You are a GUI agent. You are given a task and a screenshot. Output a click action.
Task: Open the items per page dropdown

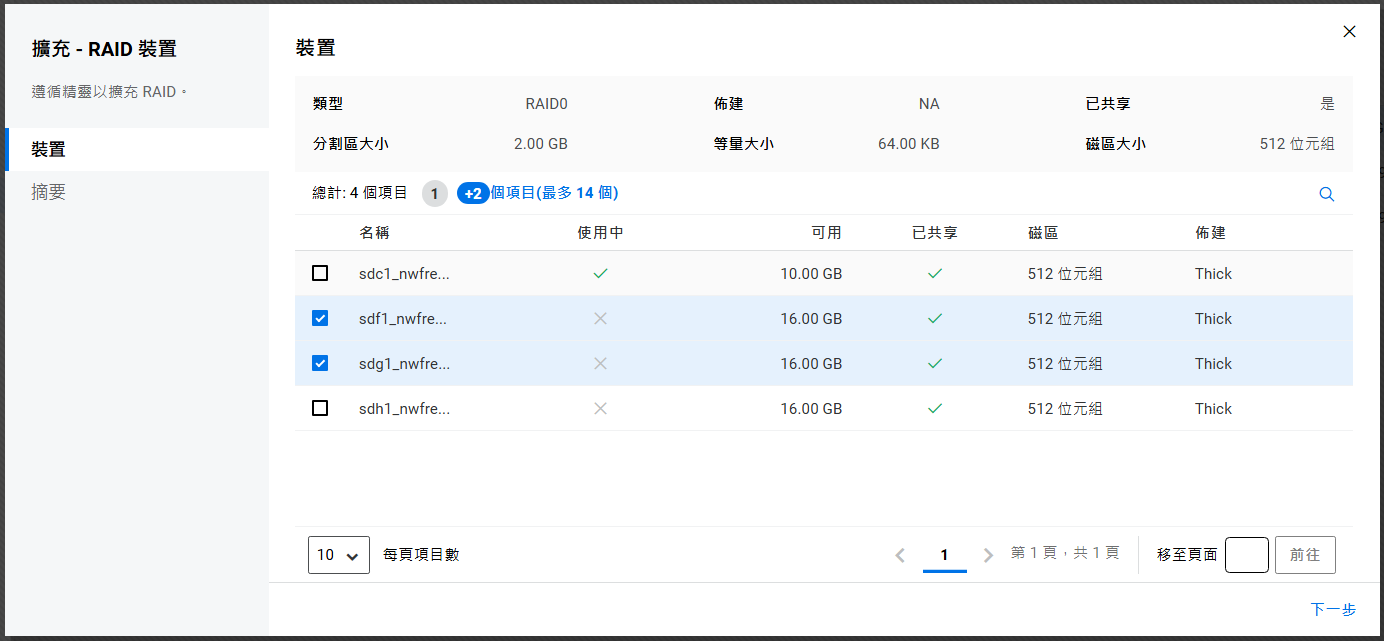(338, 555)
